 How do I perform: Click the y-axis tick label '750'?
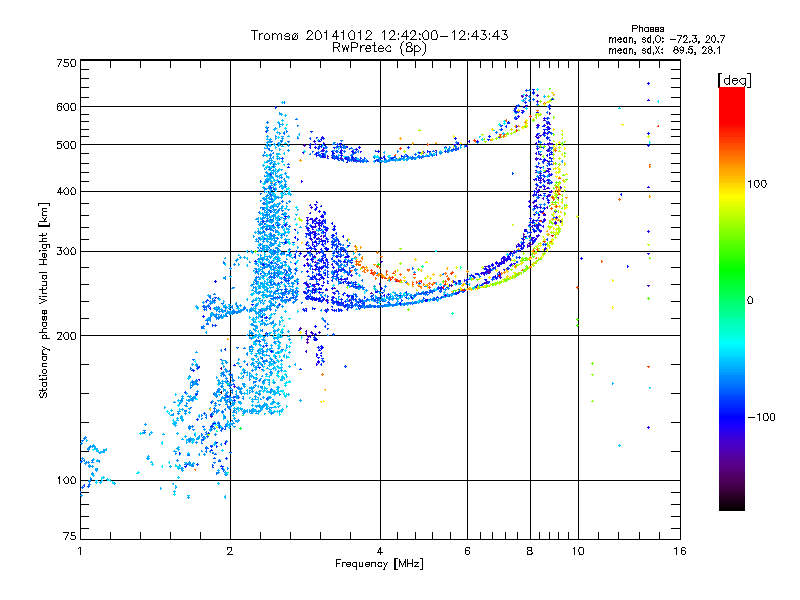67,63
